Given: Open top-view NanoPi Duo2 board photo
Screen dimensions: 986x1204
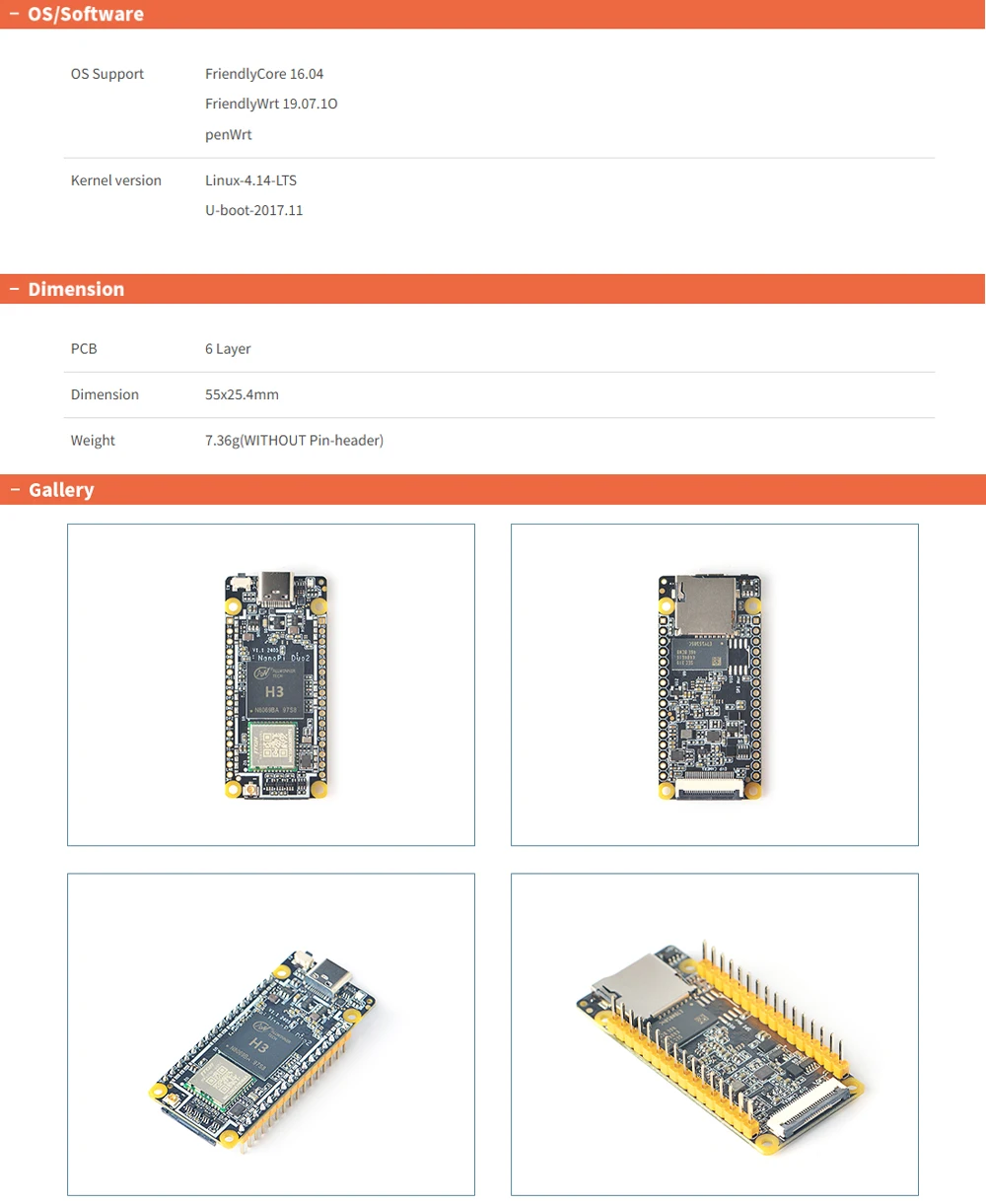Looking at the screenshot, I should coord(271,684).
